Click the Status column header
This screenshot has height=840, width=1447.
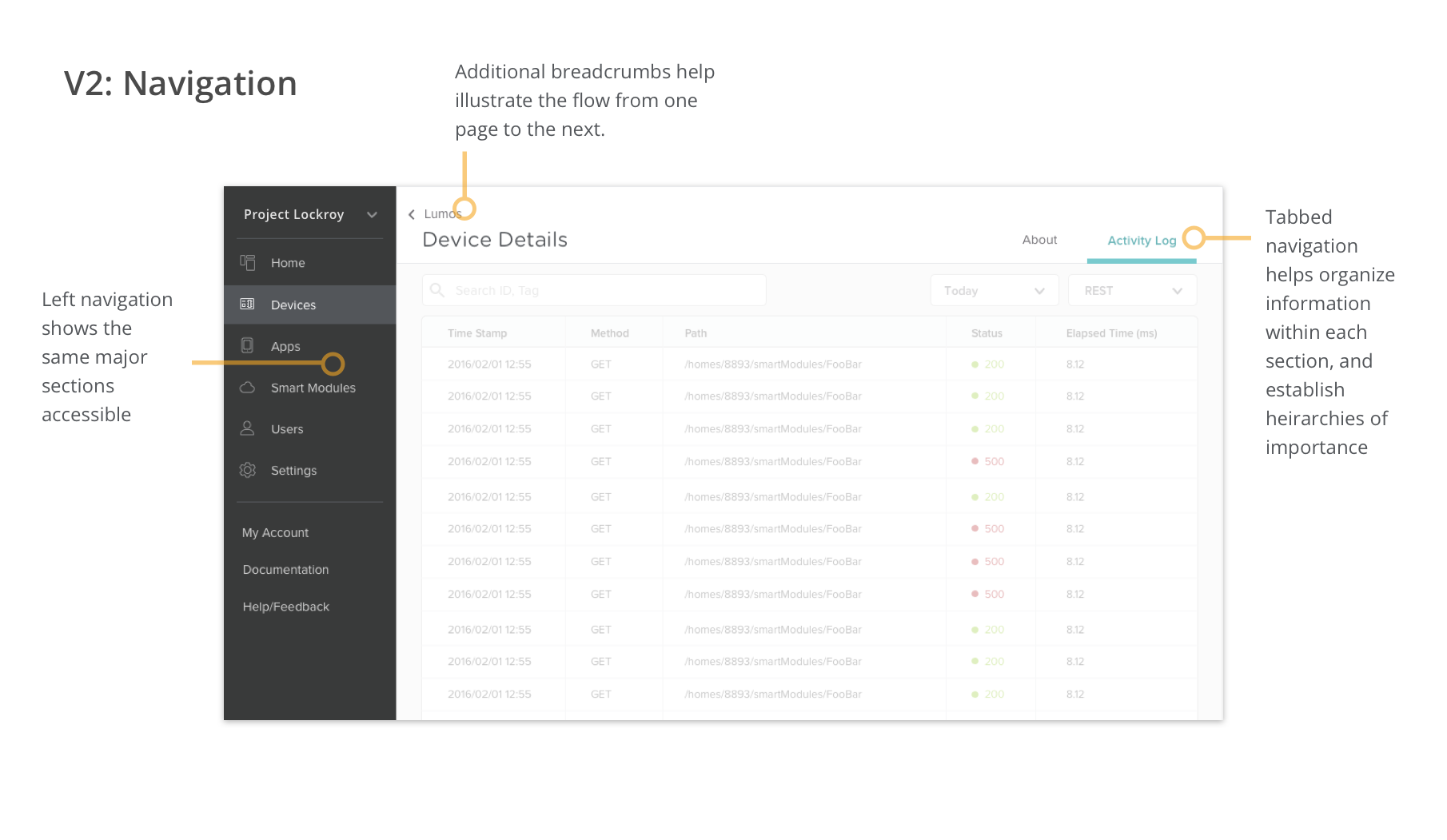[987, 333]
